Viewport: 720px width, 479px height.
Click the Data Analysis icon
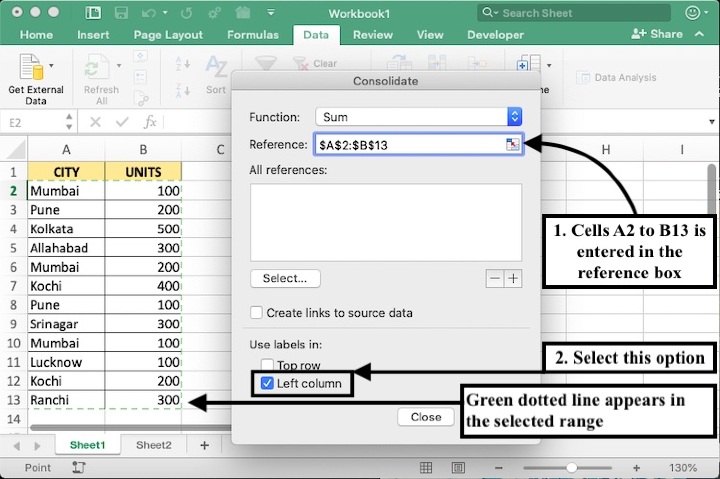[583, 78]
